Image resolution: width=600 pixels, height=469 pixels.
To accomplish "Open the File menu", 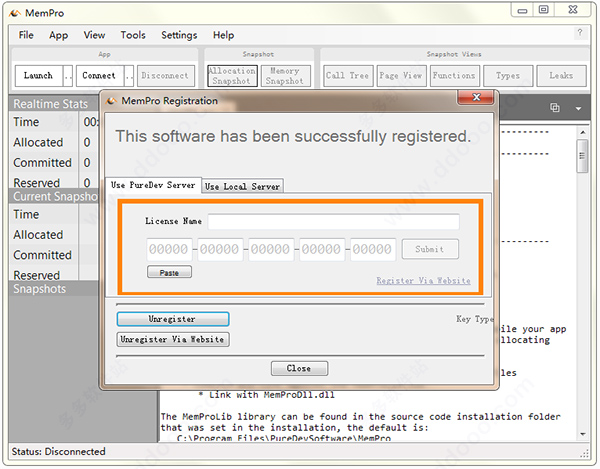I will point(26,35).
